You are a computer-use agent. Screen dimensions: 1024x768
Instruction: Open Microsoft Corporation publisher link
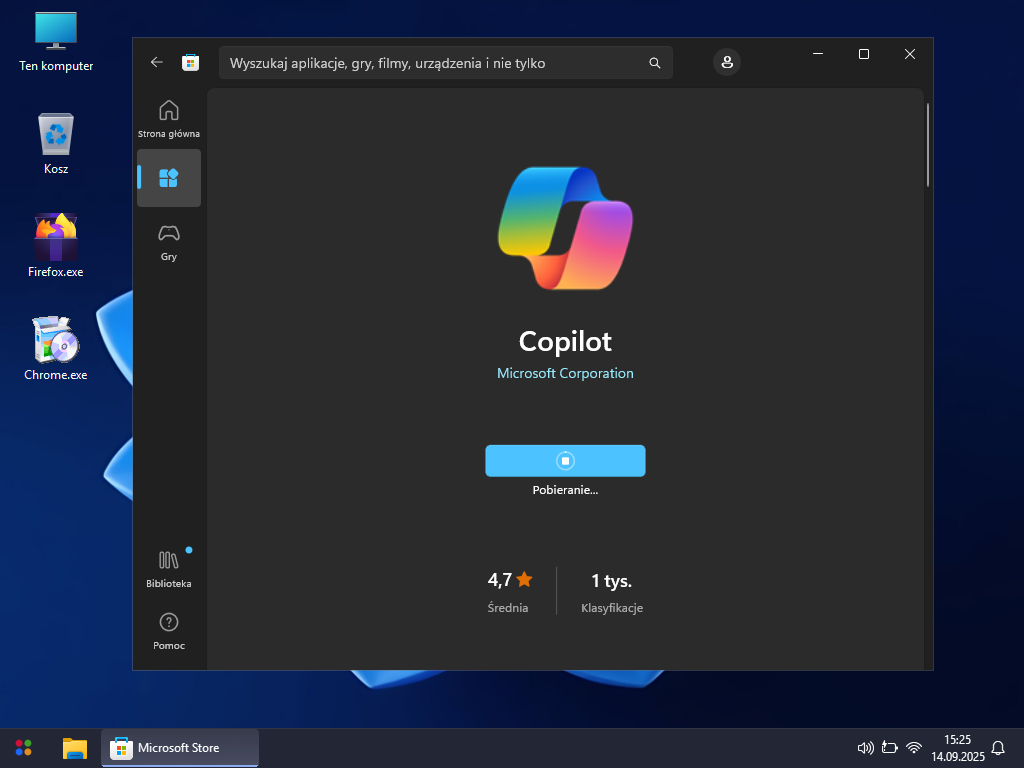point(565,373)
